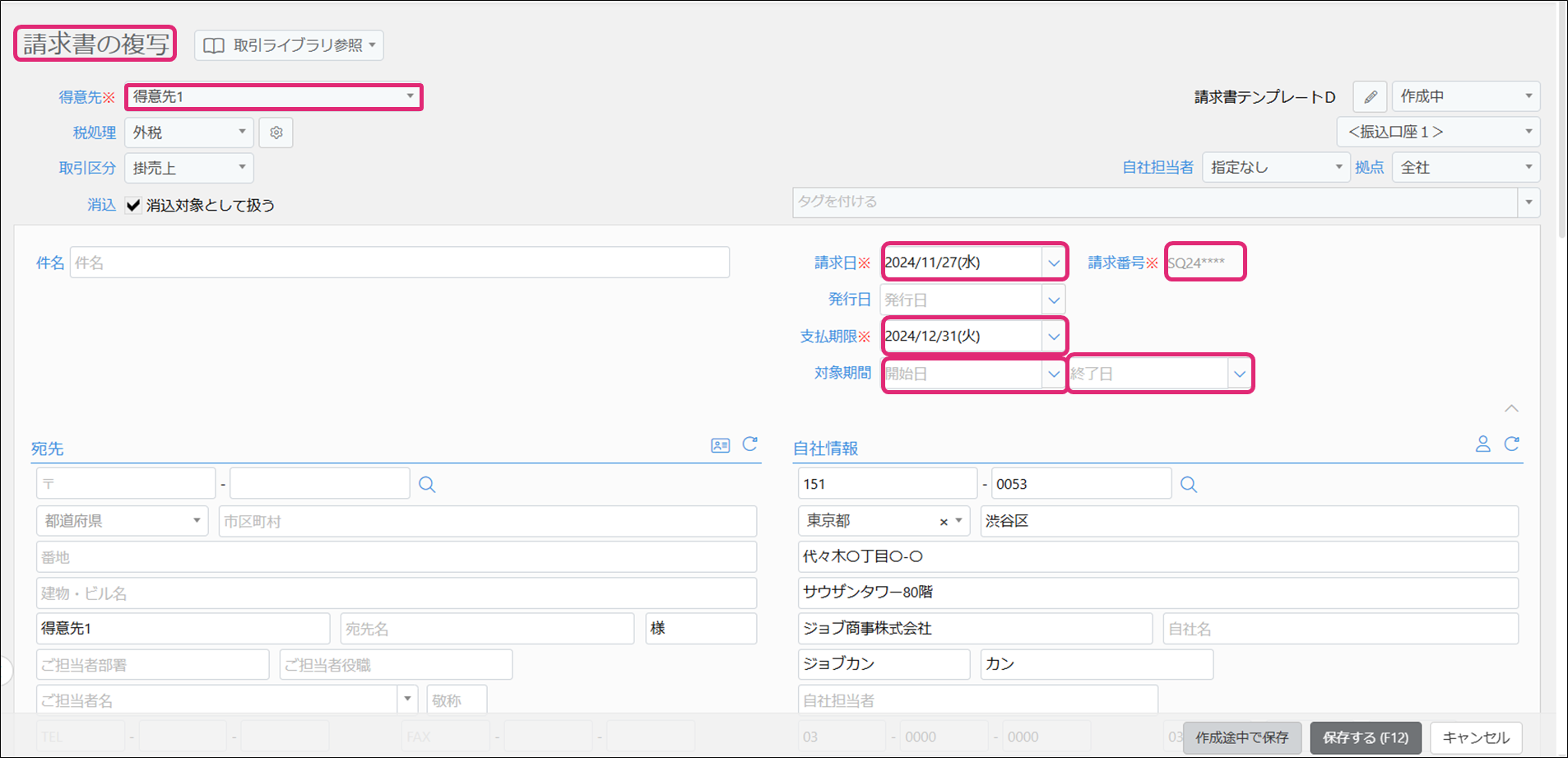
Task: Refresh the 自社情報 company information
Action: (x=1511, y=444)
